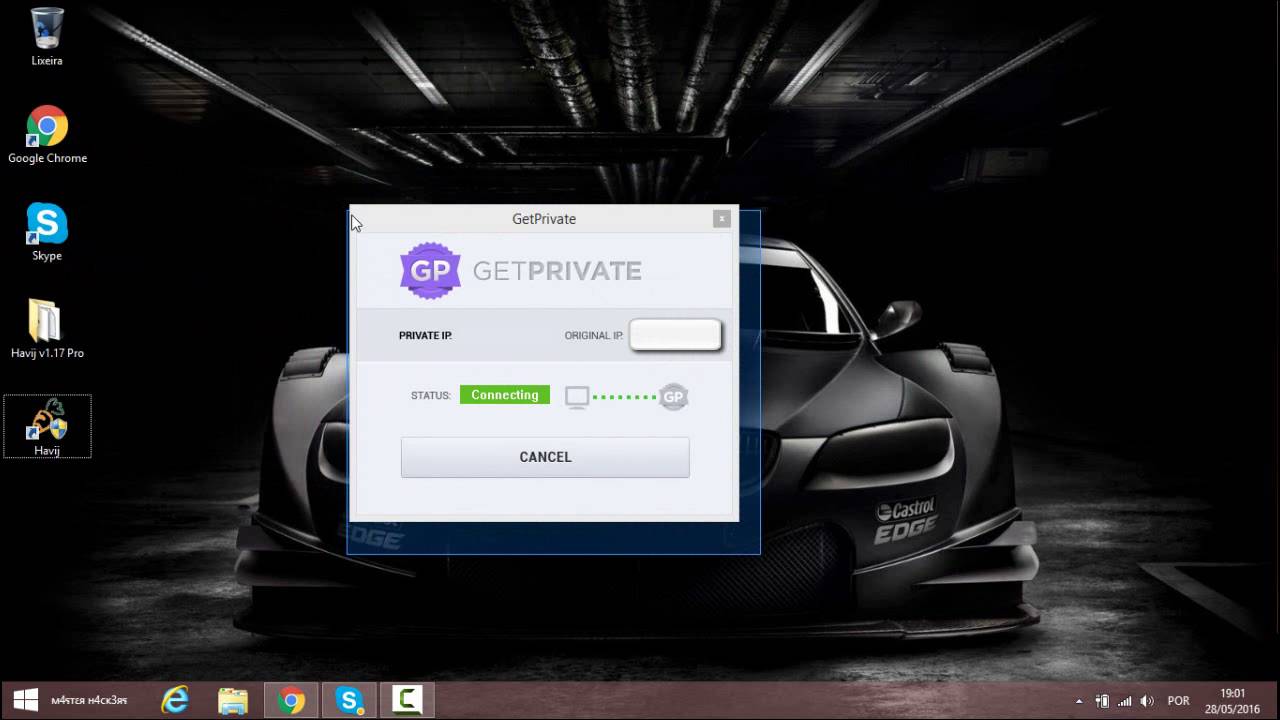Open the clock showing 19:01
Screen dimensions: 1280x720
[1233, 701]
